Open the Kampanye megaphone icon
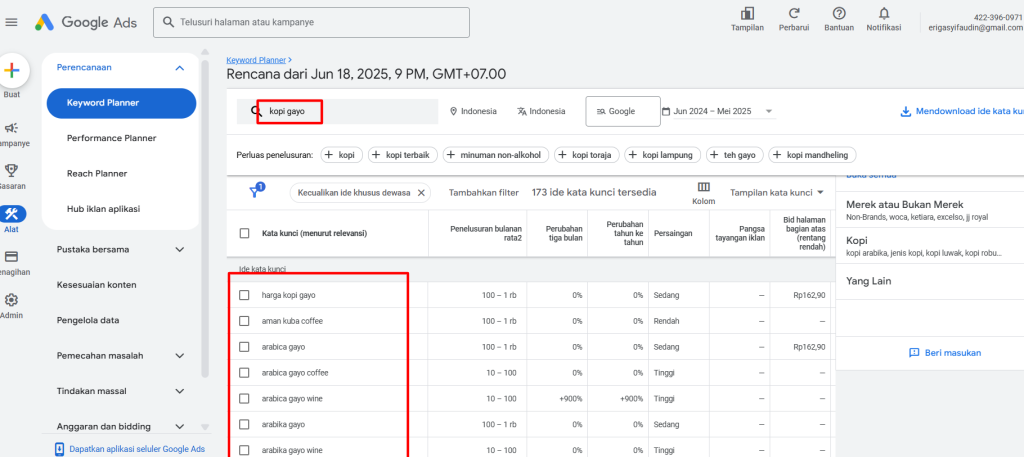 click(x=12, y=128)
